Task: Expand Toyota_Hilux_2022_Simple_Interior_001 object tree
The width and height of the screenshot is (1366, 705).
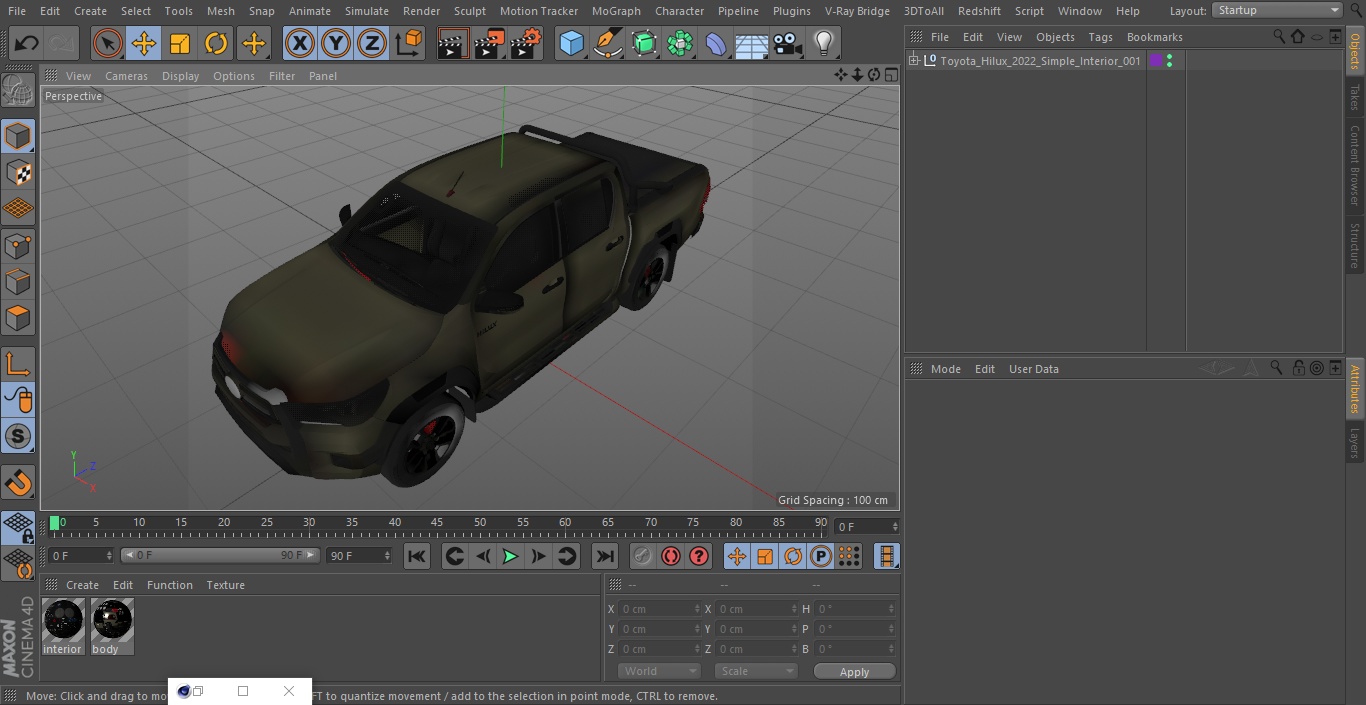Action: click(x=913, y=61)
